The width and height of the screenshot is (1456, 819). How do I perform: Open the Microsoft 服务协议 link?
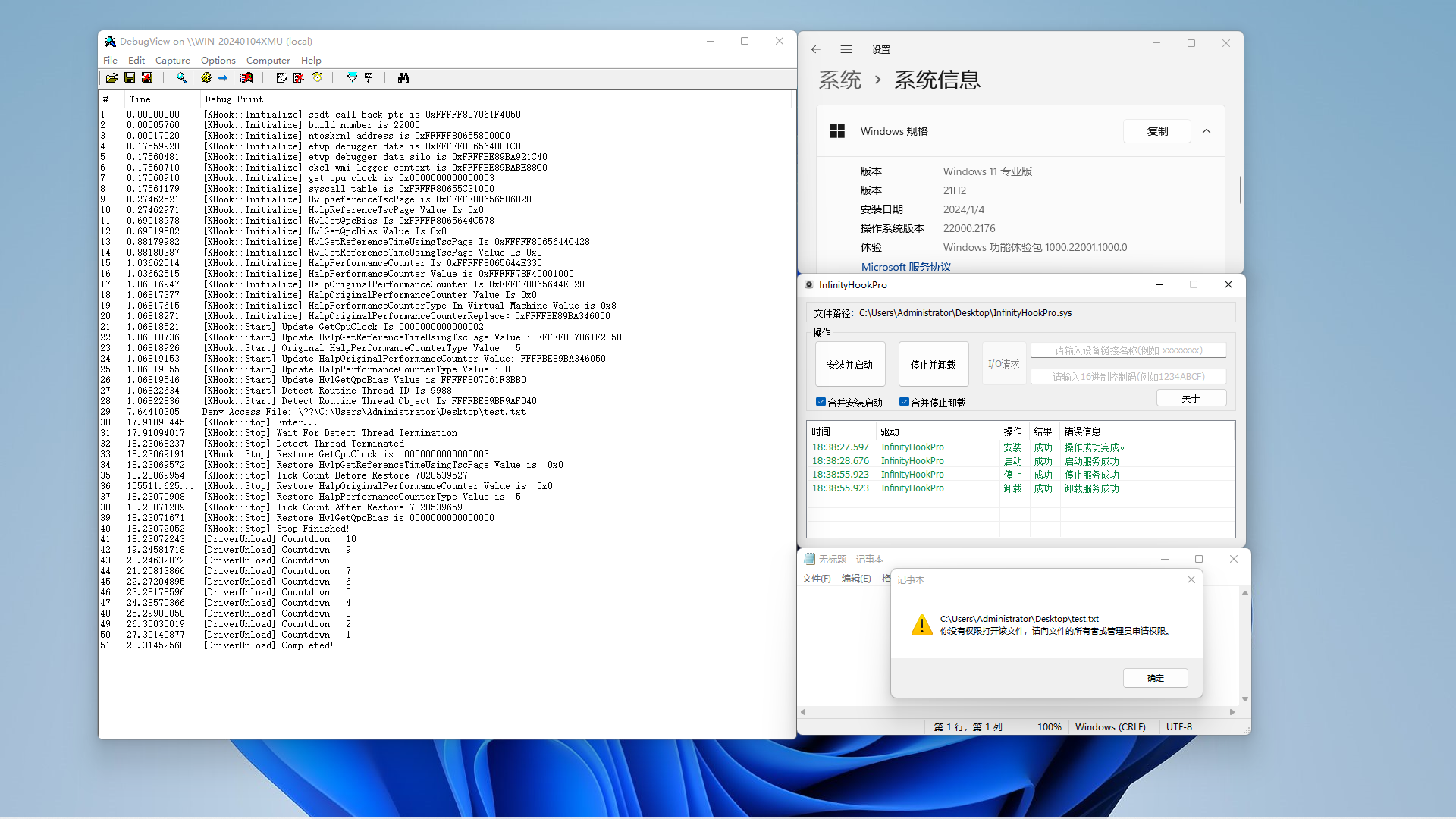click(905, 267)
